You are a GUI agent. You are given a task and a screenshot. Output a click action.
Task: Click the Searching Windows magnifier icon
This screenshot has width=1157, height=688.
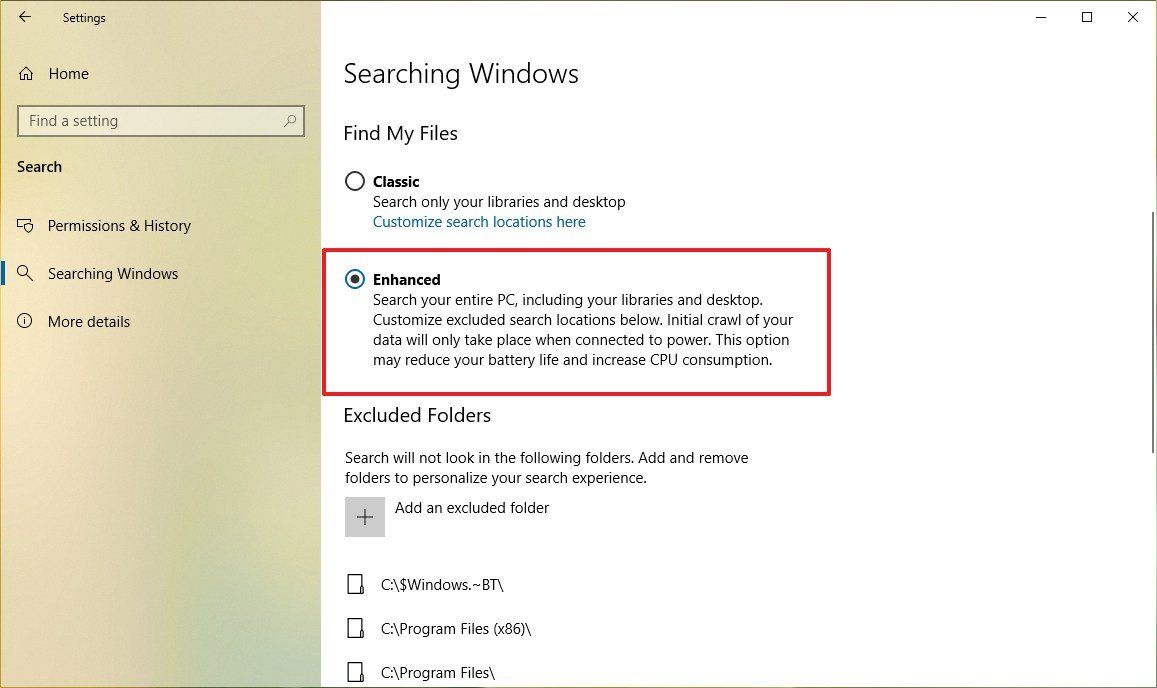[26, 273]
